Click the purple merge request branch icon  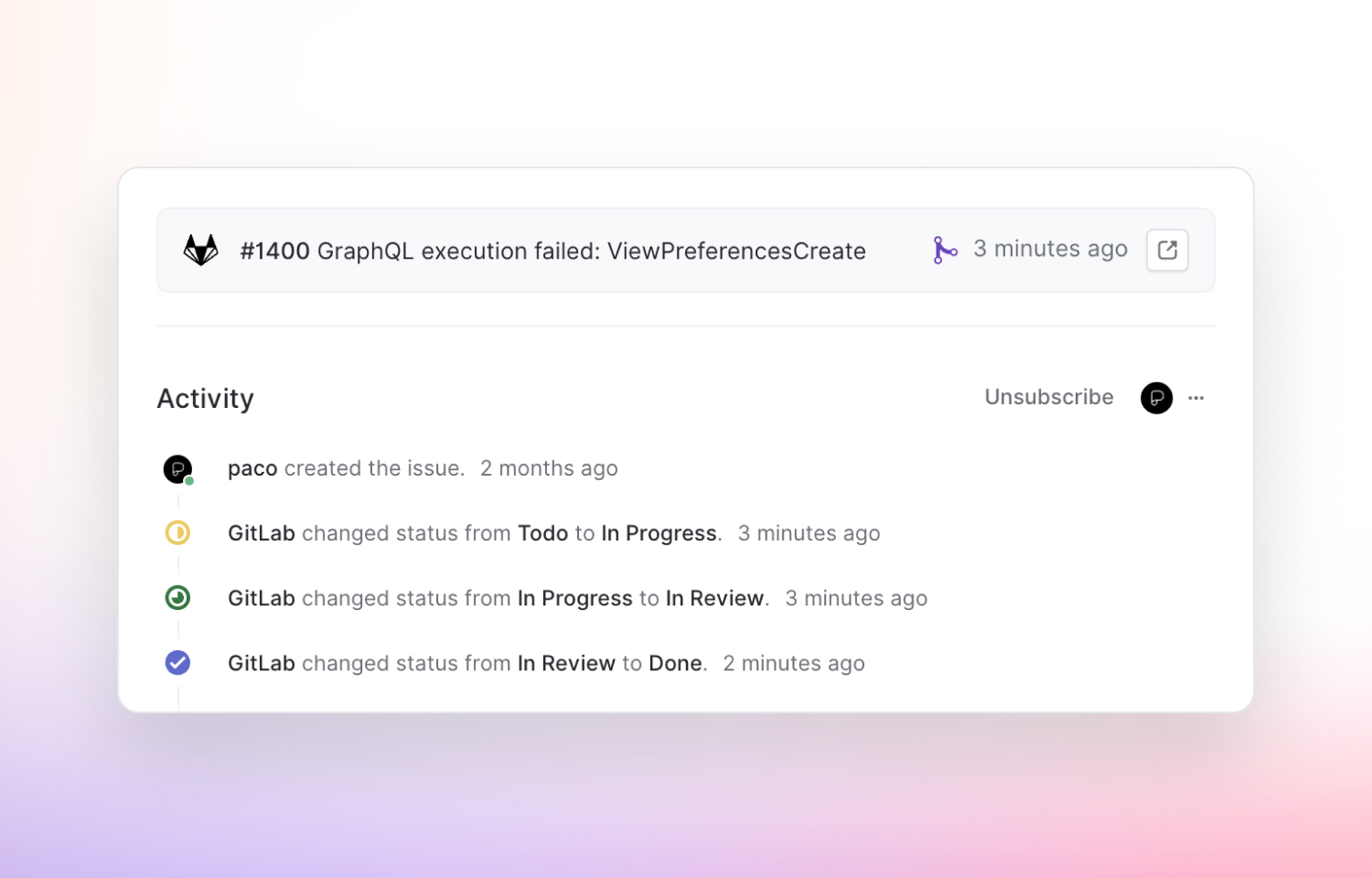point(945,250)
